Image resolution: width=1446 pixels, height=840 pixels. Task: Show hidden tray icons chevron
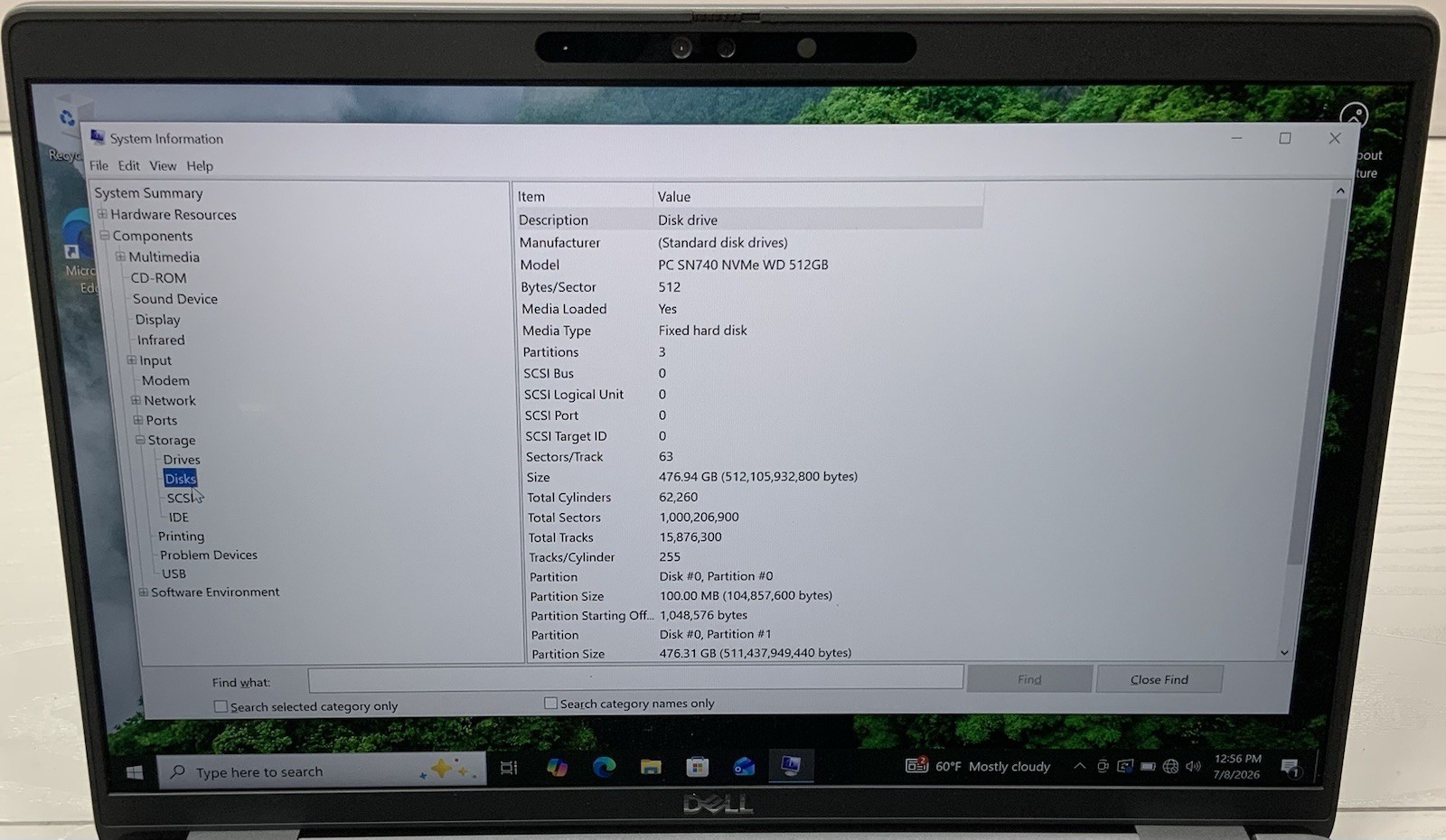1079,766
